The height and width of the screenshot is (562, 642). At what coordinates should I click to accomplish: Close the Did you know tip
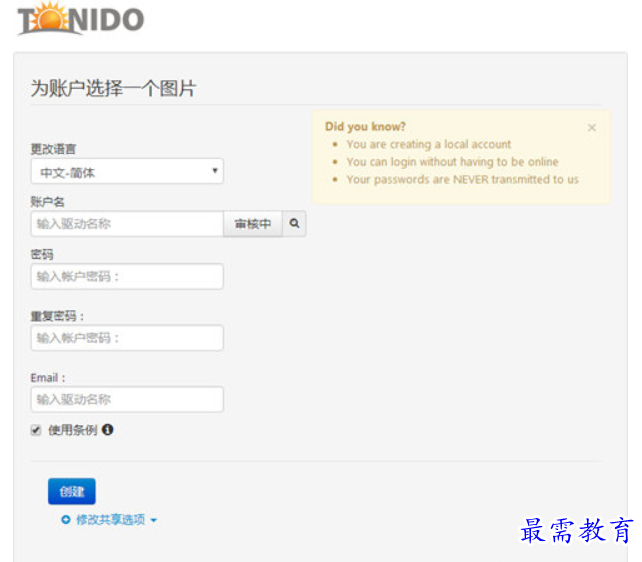[x=591, y=128]
